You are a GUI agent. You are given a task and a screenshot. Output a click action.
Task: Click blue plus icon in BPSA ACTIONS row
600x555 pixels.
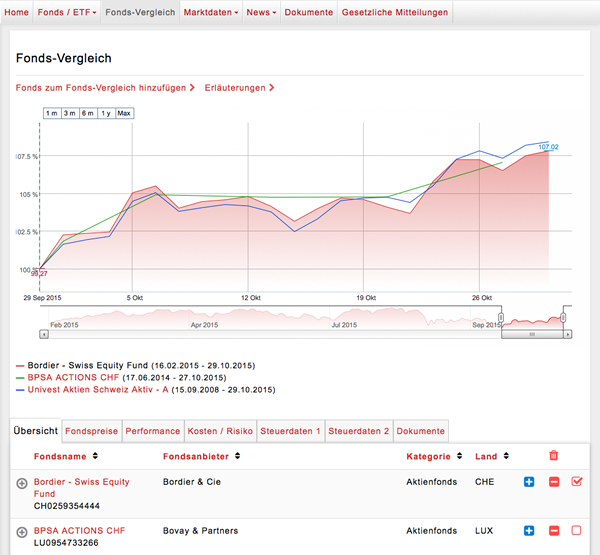click(x=529, y=530)
